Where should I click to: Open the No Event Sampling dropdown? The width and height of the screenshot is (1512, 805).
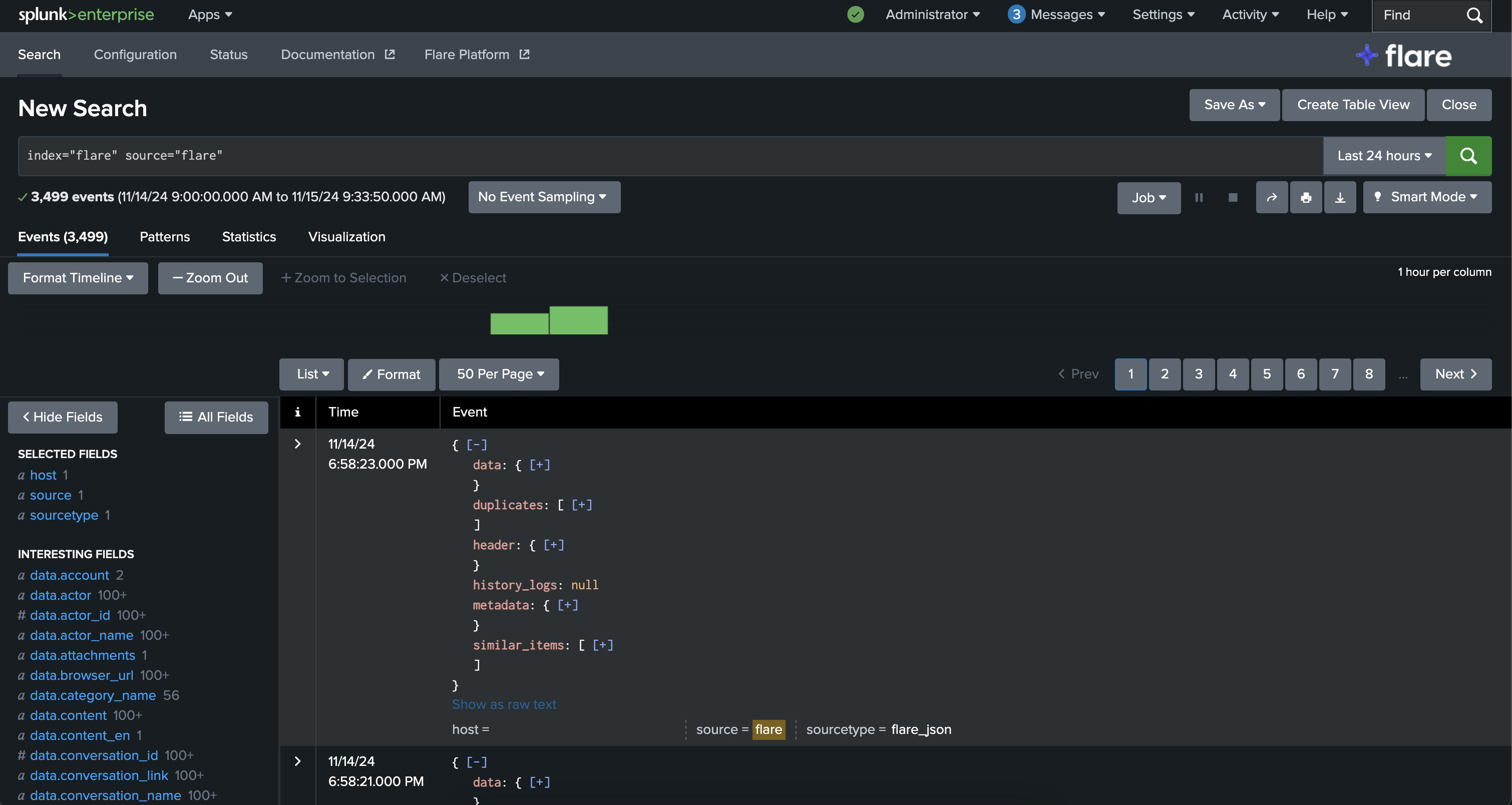tap(544, 197)
